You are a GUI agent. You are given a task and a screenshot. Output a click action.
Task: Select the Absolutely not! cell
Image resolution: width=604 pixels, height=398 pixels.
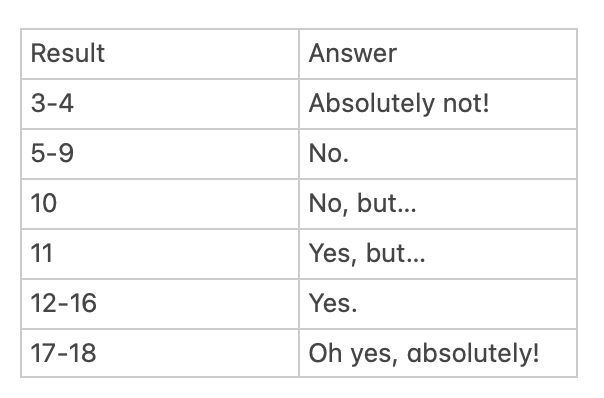(438, 104)
